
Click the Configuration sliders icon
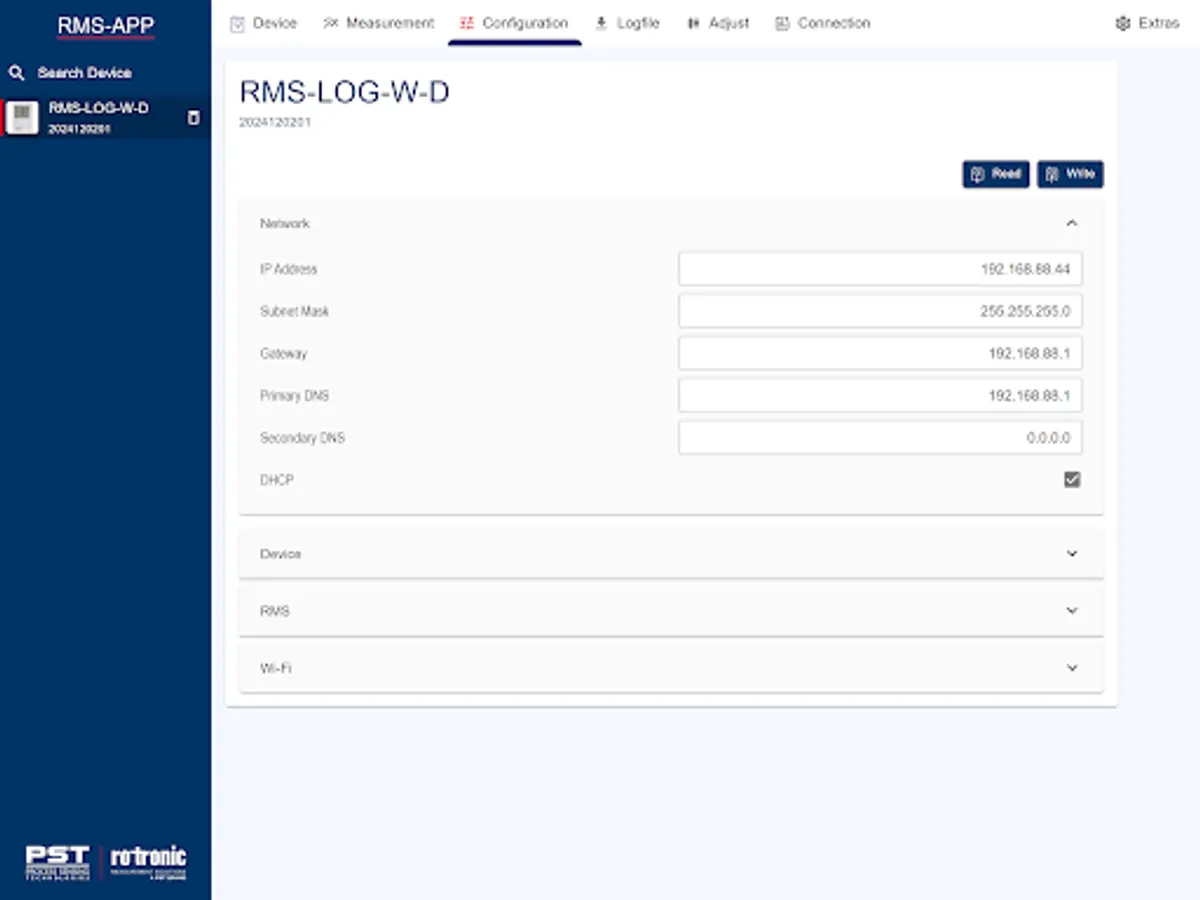click(466, 22)
